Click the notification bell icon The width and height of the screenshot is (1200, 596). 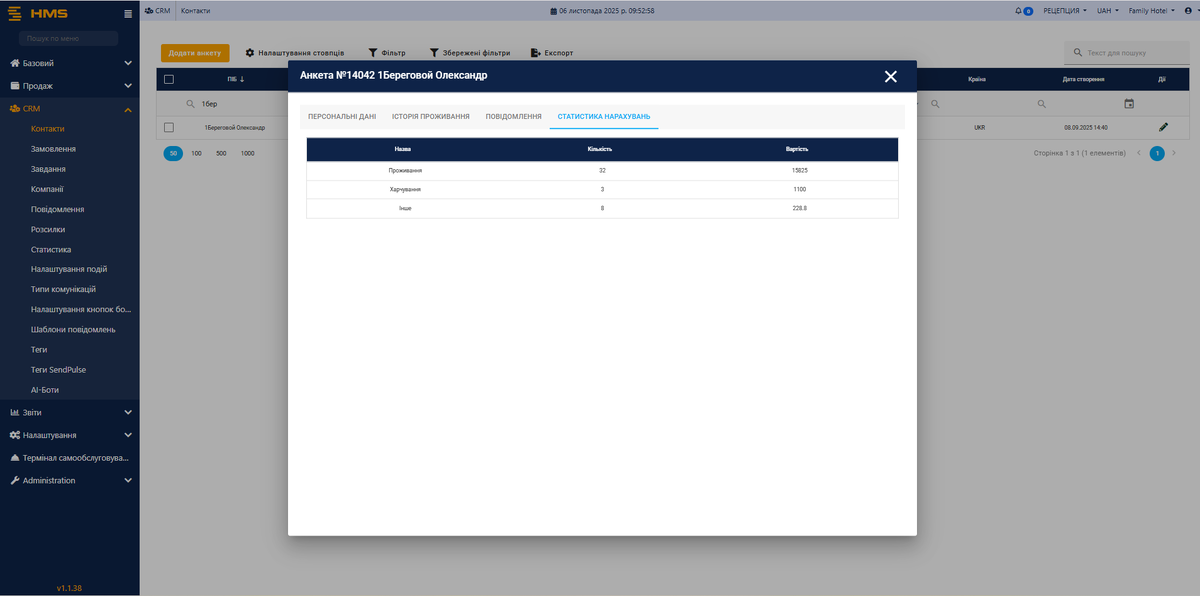click(1019, 10)
